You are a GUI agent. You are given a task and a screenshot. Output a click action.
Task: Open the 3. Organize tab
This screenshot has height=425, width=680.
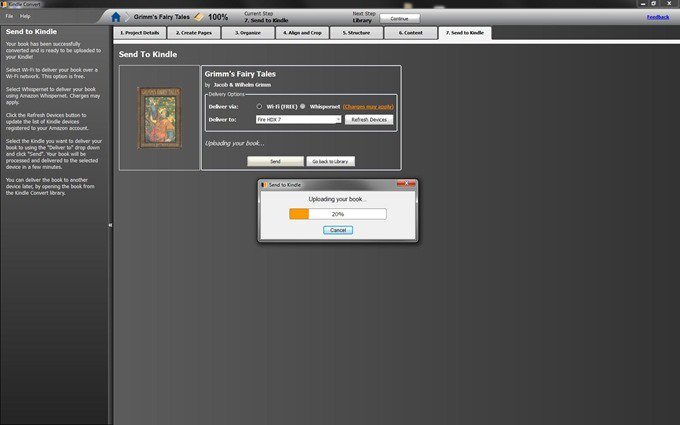click(x=248, y=33)
